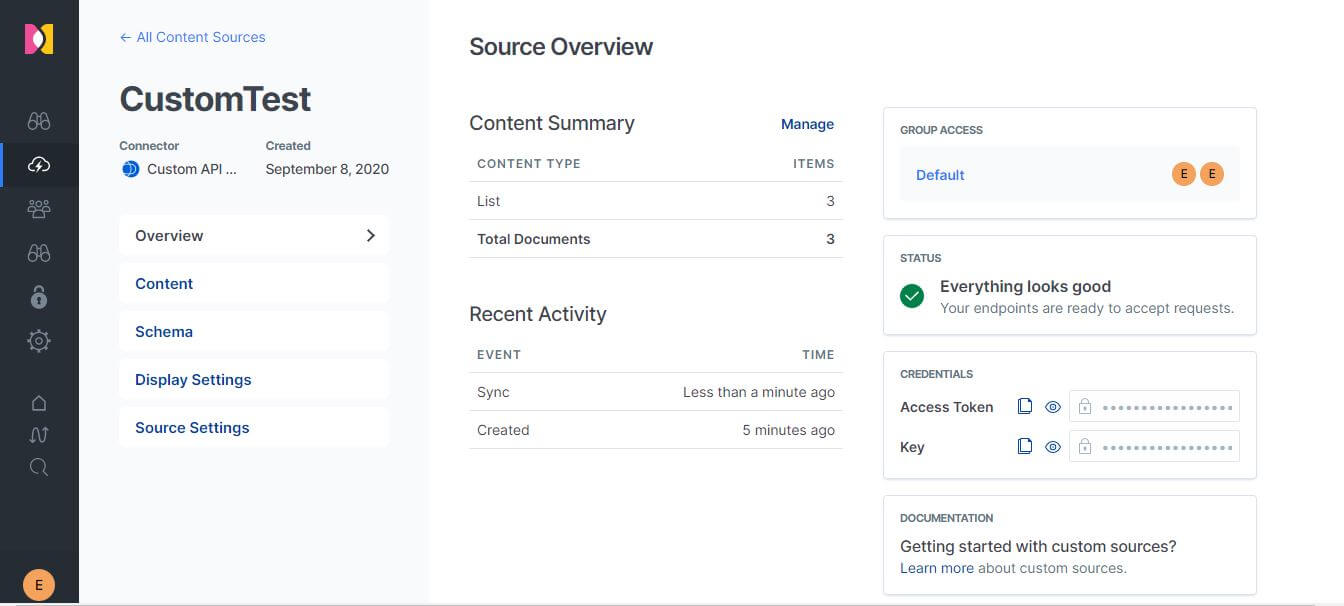This screenshot has width=1344, height=606.
Task: Open Settings via the gear icon
Action: click(39, 340)
